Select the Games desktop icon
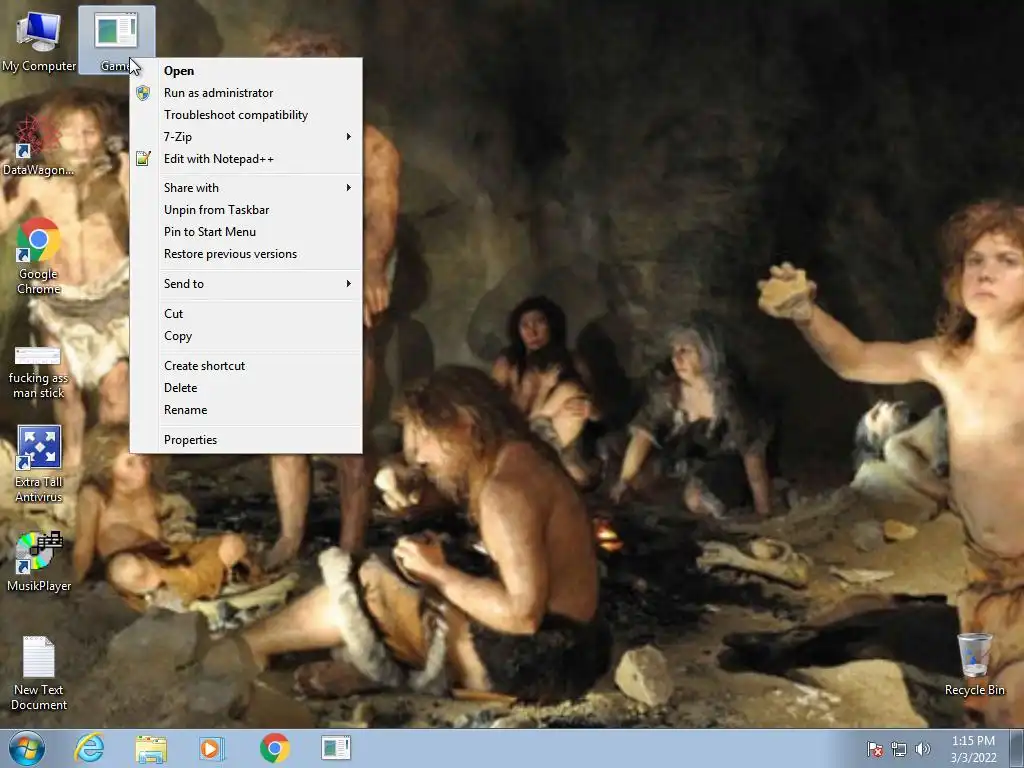The width and height of the screenshot is (1024, 768). pos(116,39)
